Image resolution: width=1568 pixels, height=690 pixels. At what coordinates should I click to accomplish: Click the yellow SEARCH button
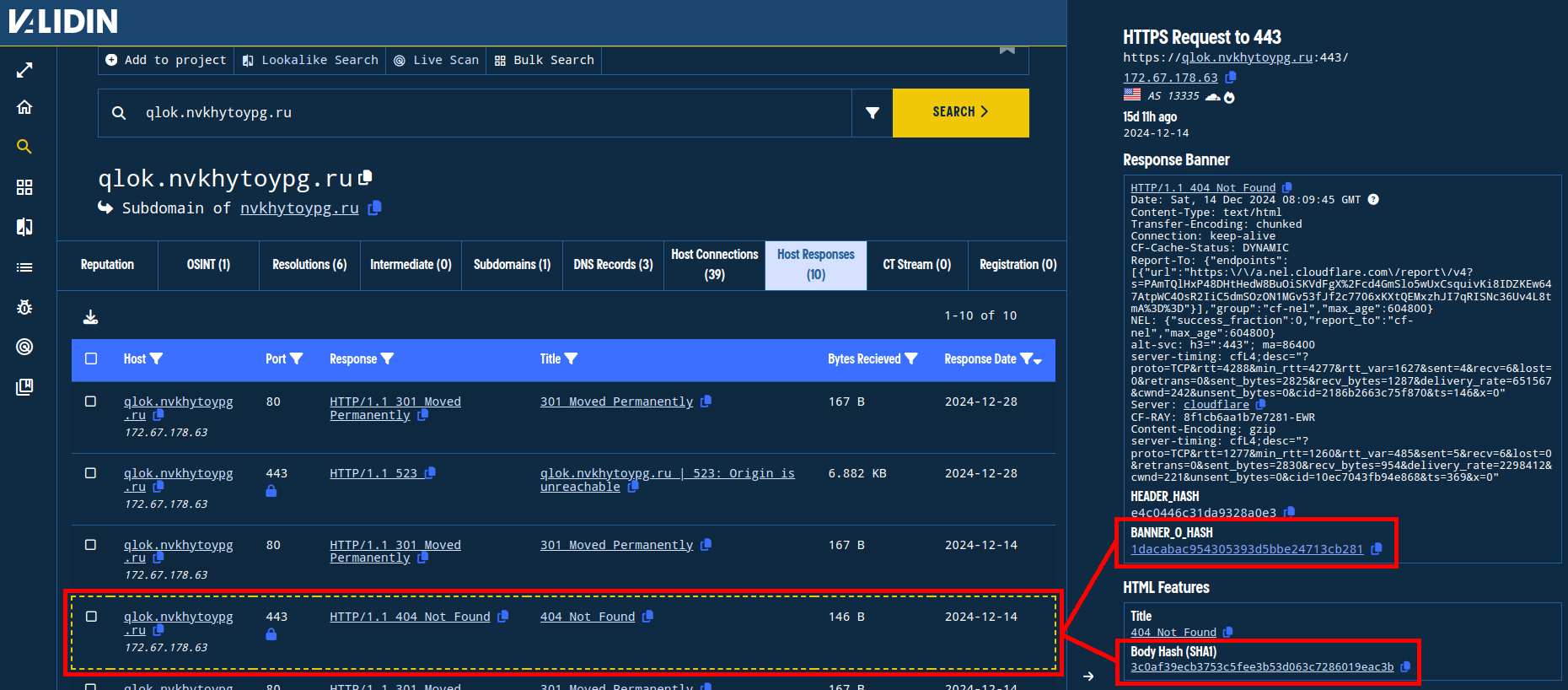pos(961,113)
